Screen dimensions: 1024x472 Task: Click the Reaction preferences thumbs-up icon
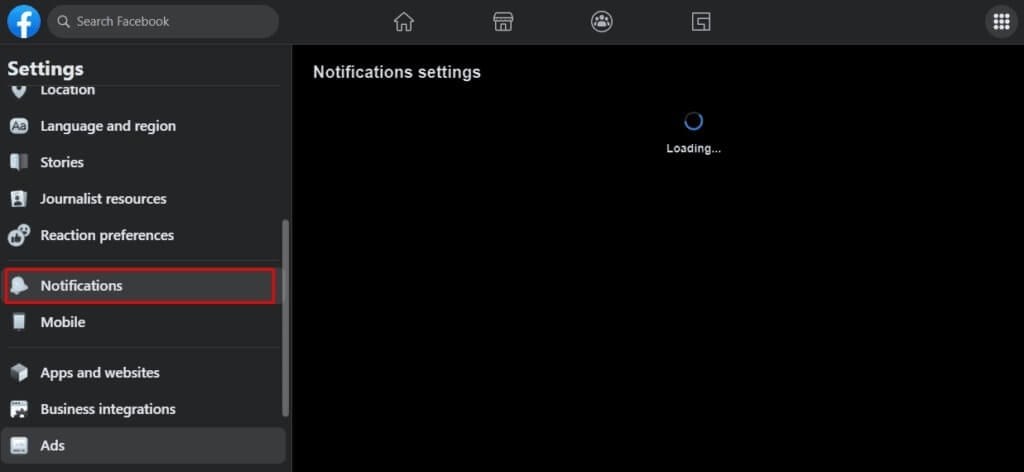point(19,235)
